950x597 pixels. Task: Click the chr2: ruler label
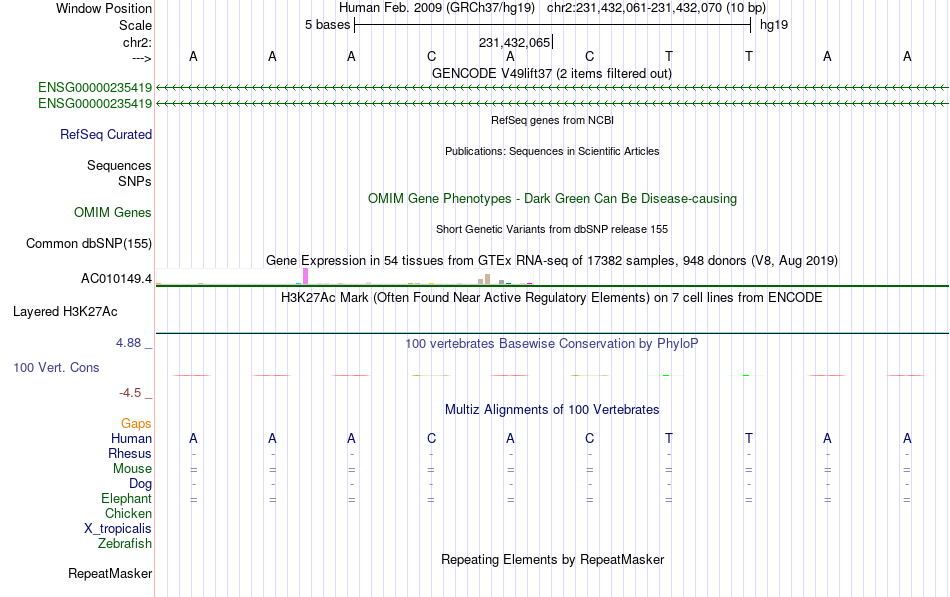(x=137, y=42)
